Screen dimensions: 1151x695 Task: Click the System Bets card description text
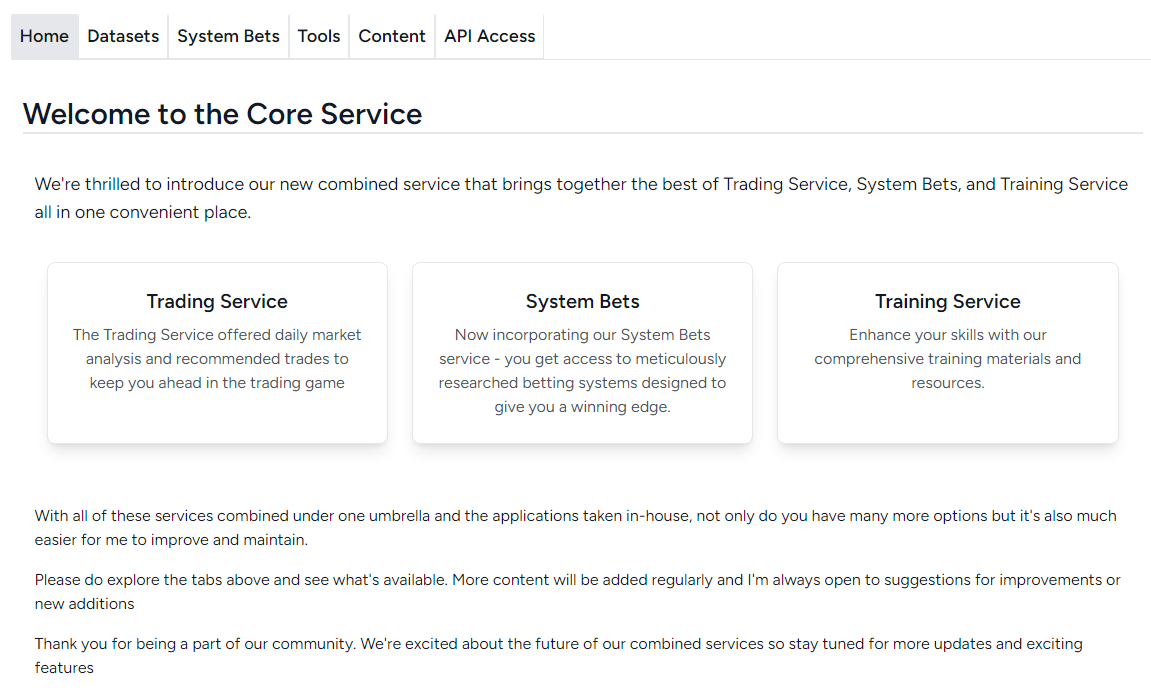(582, 371)
